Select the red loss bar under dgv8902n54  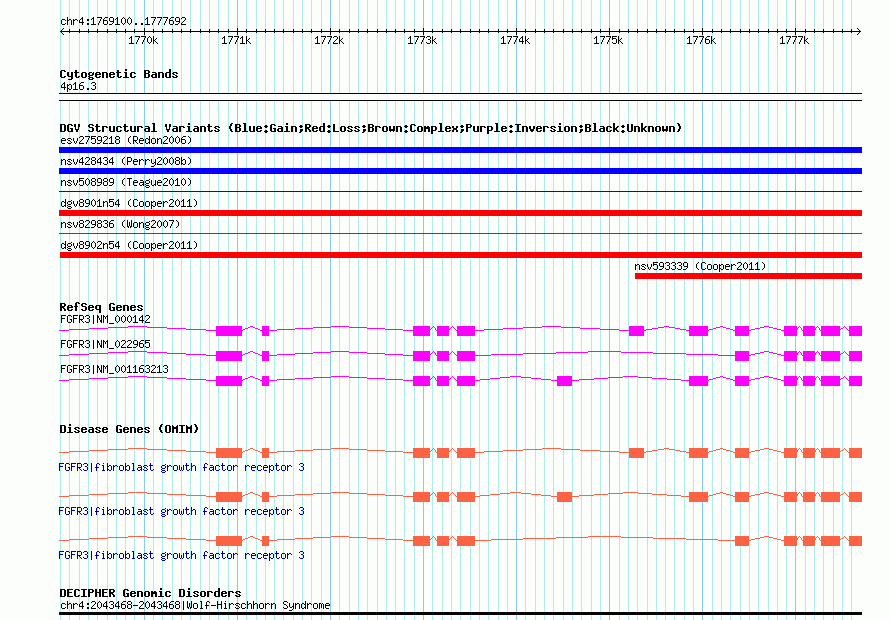(460, 255)
